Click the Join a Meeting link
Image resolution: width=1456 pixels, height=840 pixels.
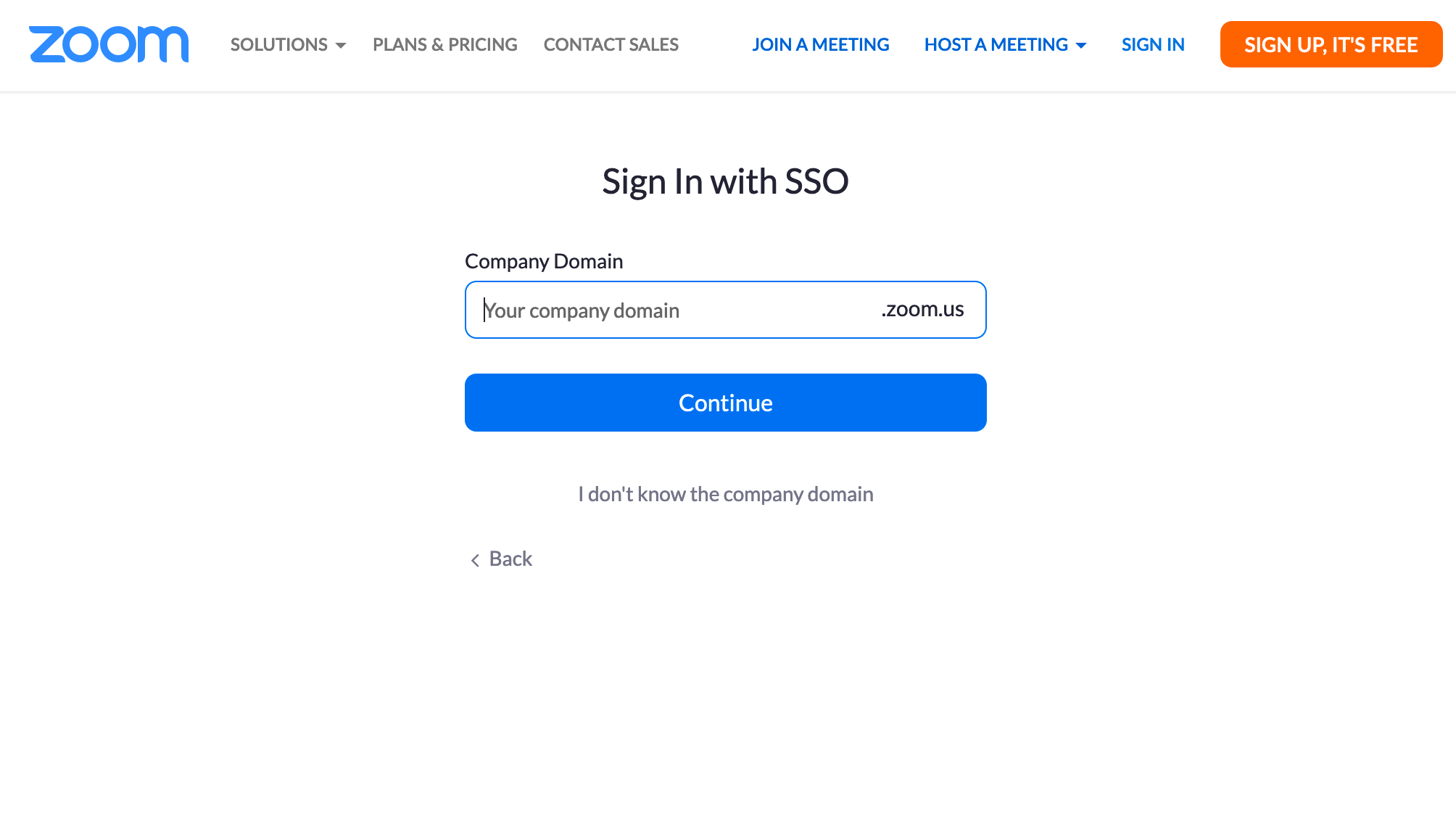pyautogui.click(x=821, y=45)
